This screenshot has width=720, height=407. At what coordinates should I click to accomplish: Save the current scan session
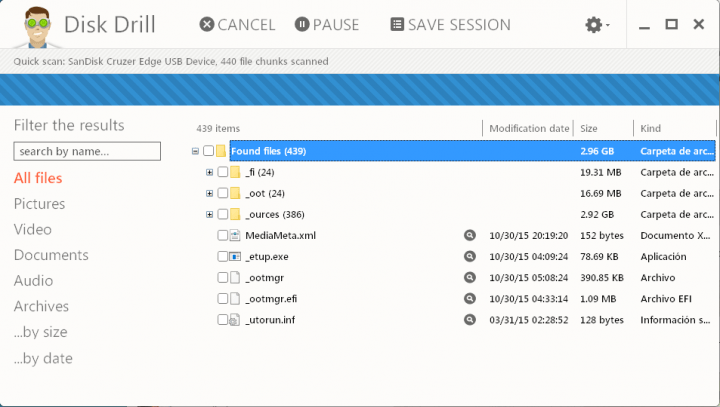[x=450, y=24]
